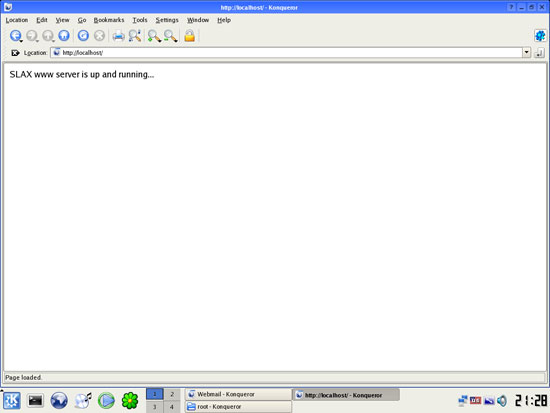Open the Go menu
This screenshot has width=550, height=413.
point(82,20)
